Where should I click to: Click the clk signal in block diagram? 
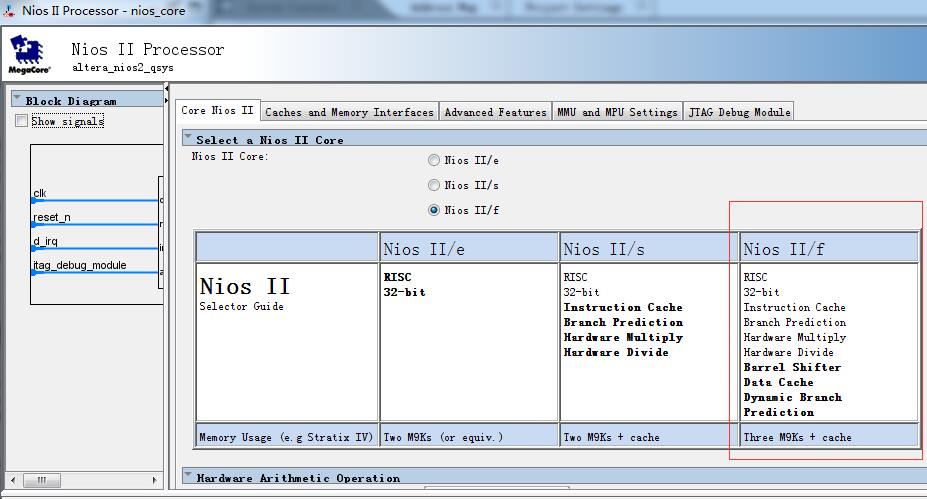click(x=40, y=193)
